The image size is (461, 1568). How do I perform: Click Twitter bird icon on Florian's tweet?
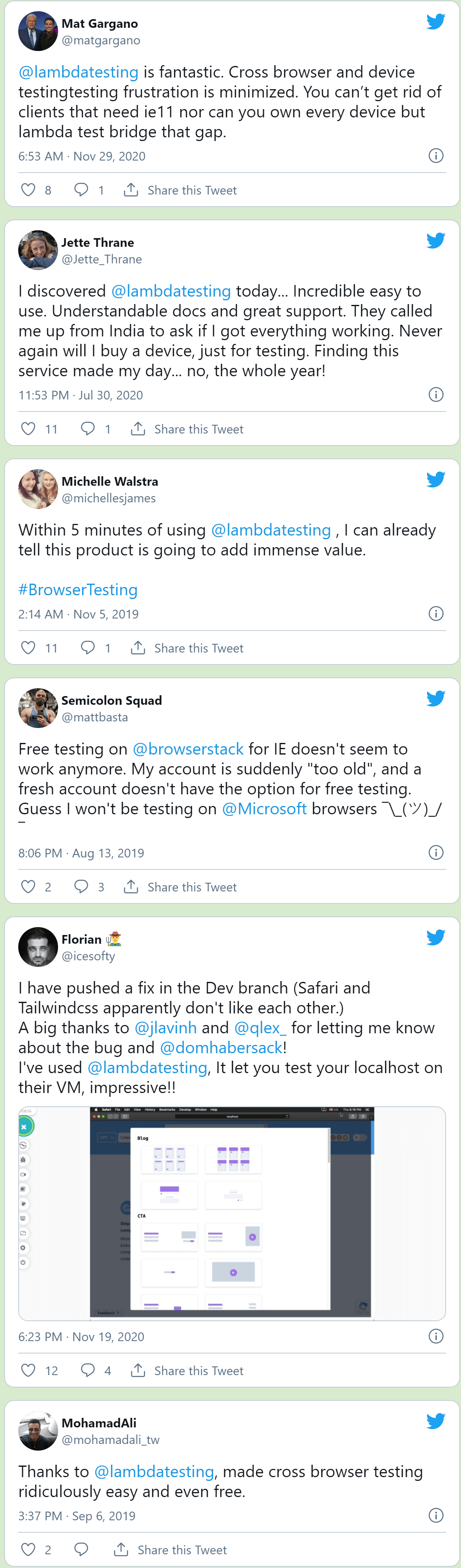point(435,937)
